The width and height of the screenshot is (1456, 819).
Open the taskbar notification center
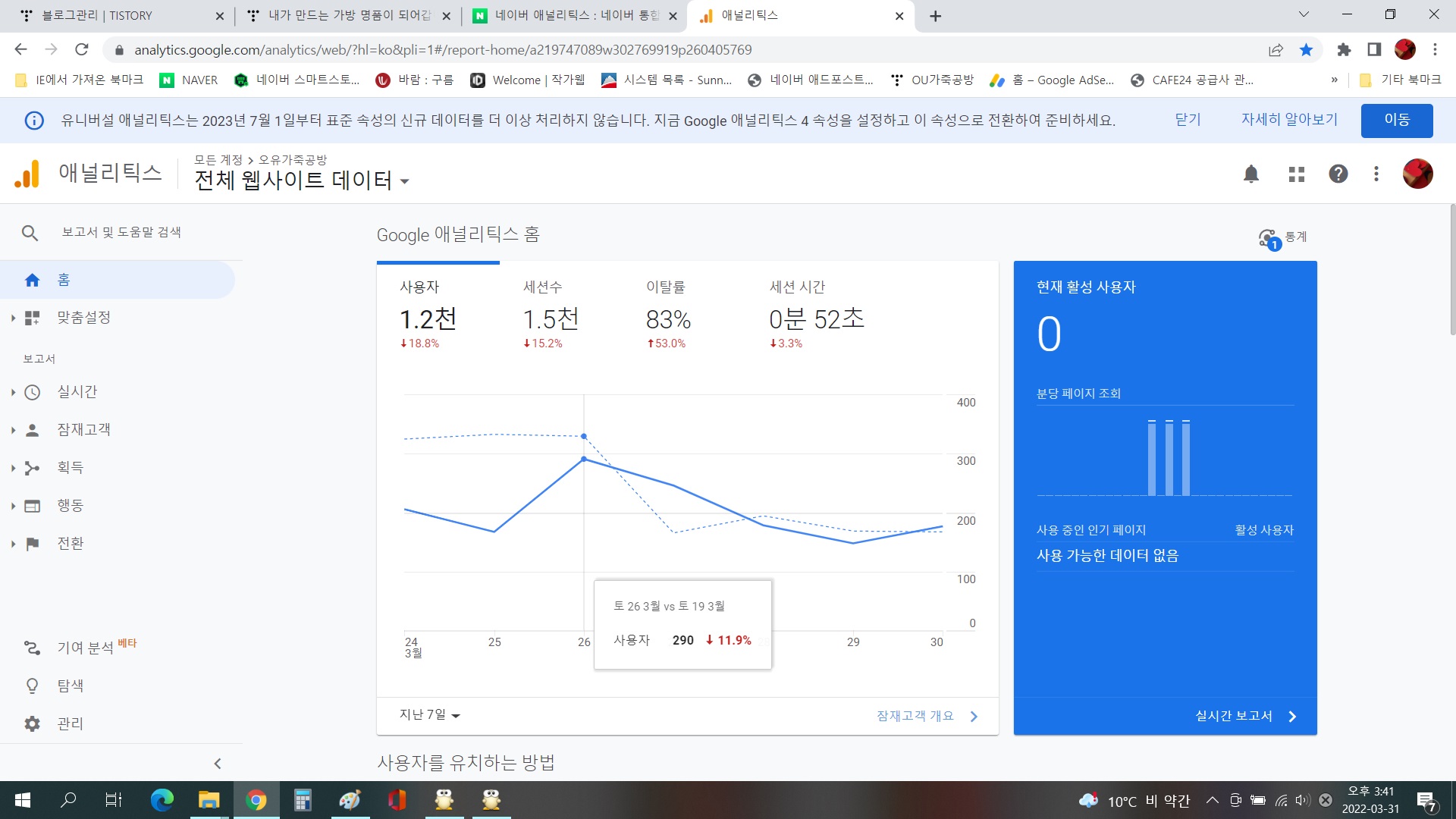click(1426, 801)
